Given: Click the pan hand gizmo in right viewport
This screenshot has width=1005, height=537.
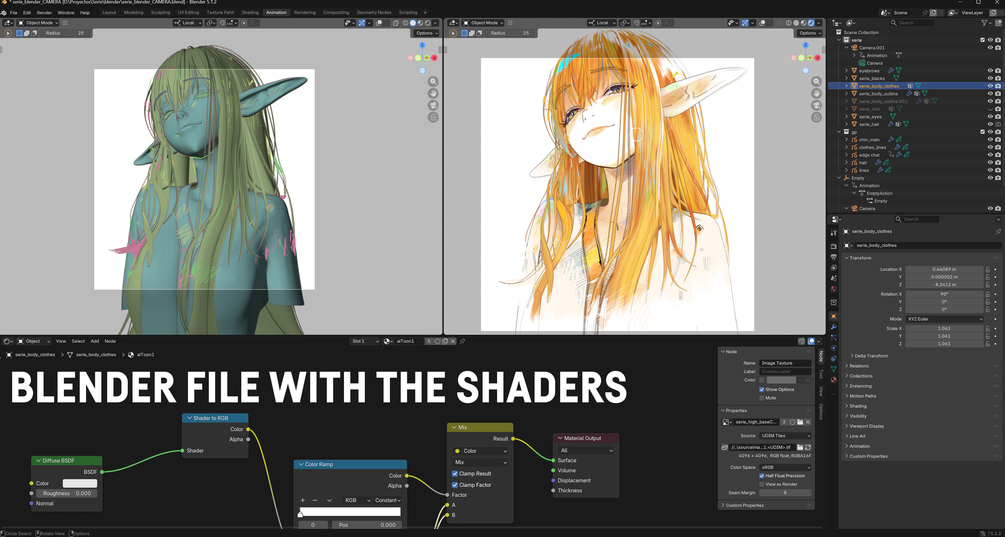Looking at the screenshot, I should coord(817,94).
